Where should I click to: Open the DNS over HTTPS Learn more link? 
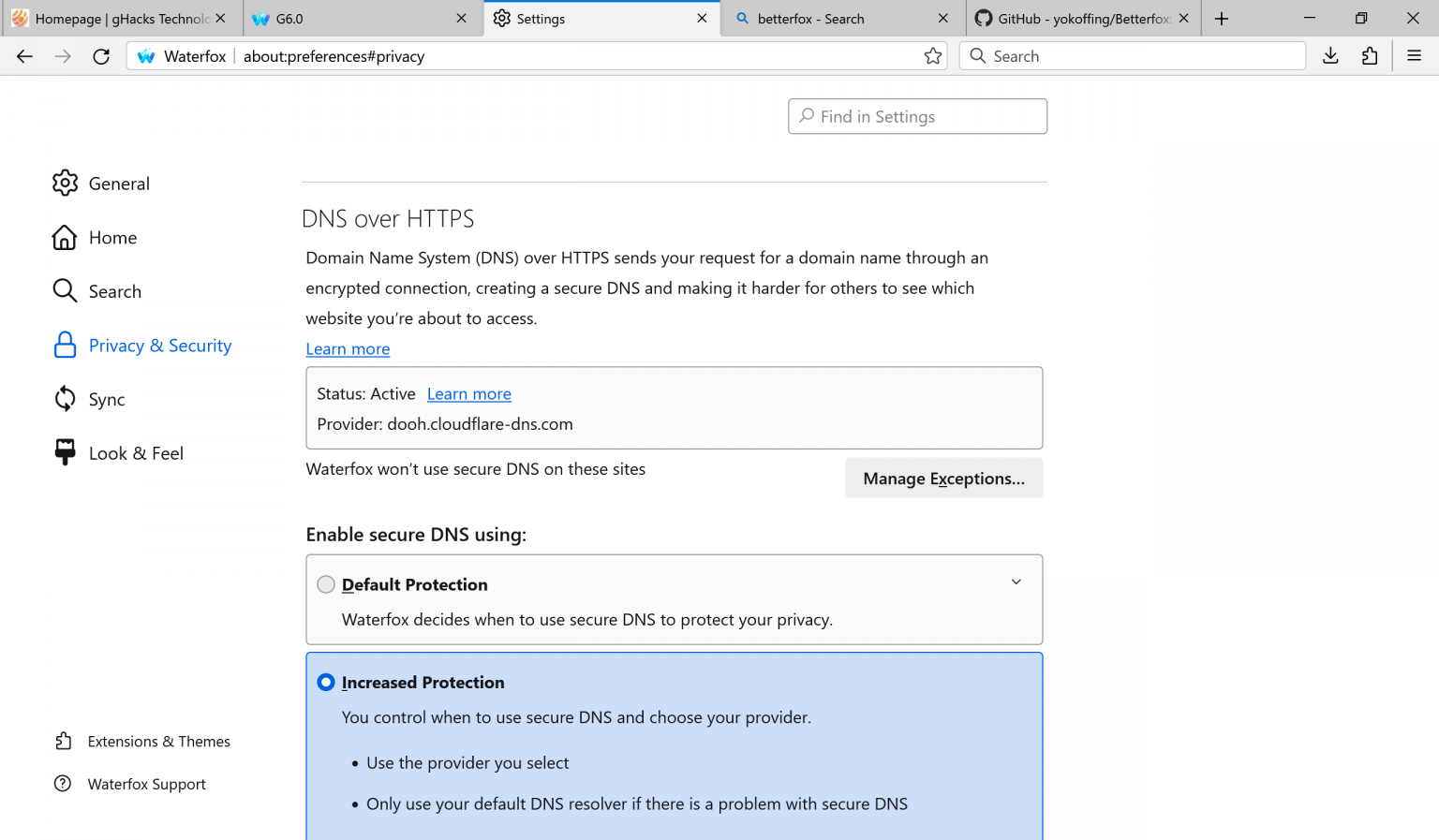tap(348, 348)
